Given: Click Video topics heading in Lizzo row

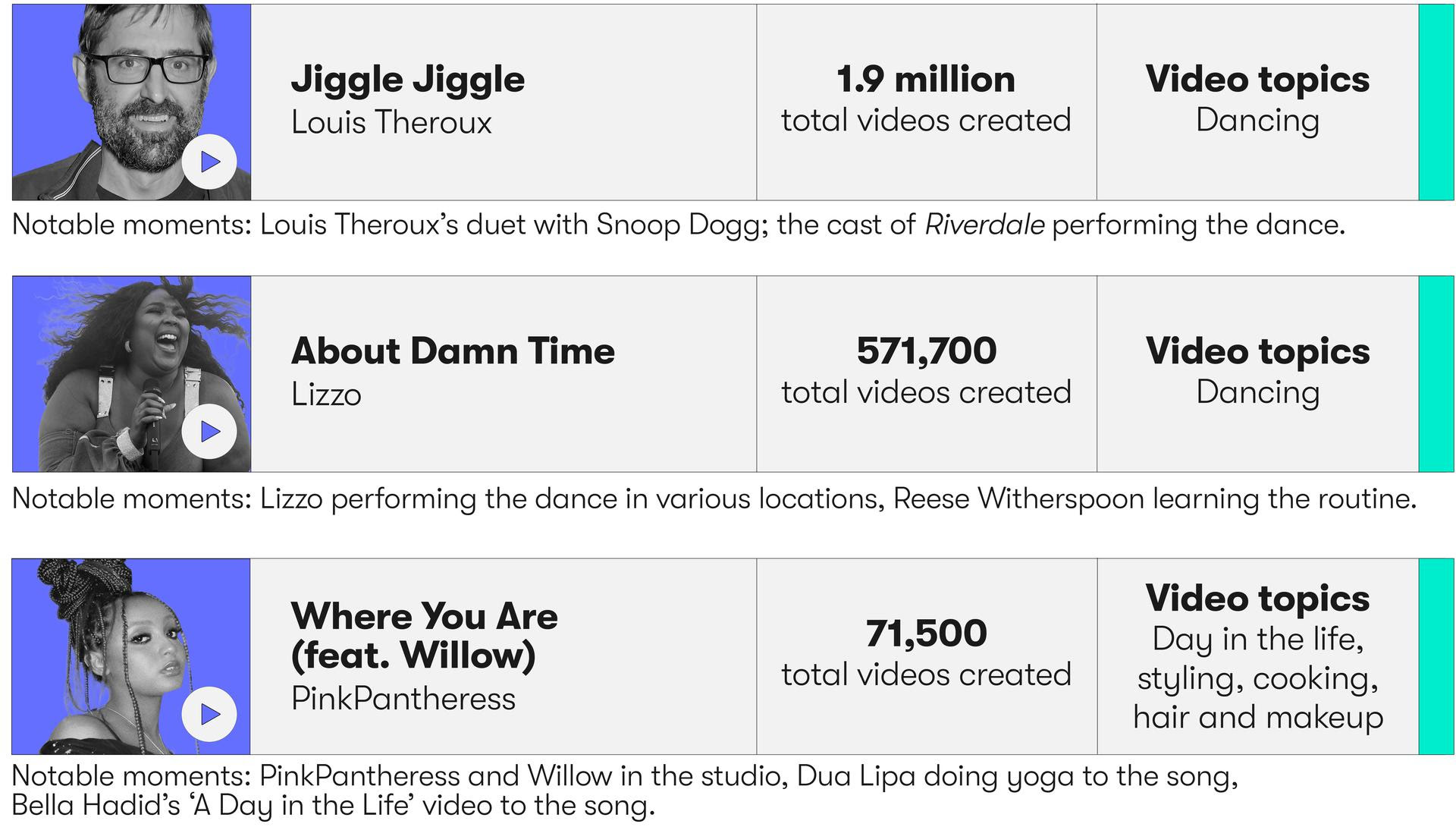Looking at the screenshot, I should pyautogui.click(x=1257, y=351).
